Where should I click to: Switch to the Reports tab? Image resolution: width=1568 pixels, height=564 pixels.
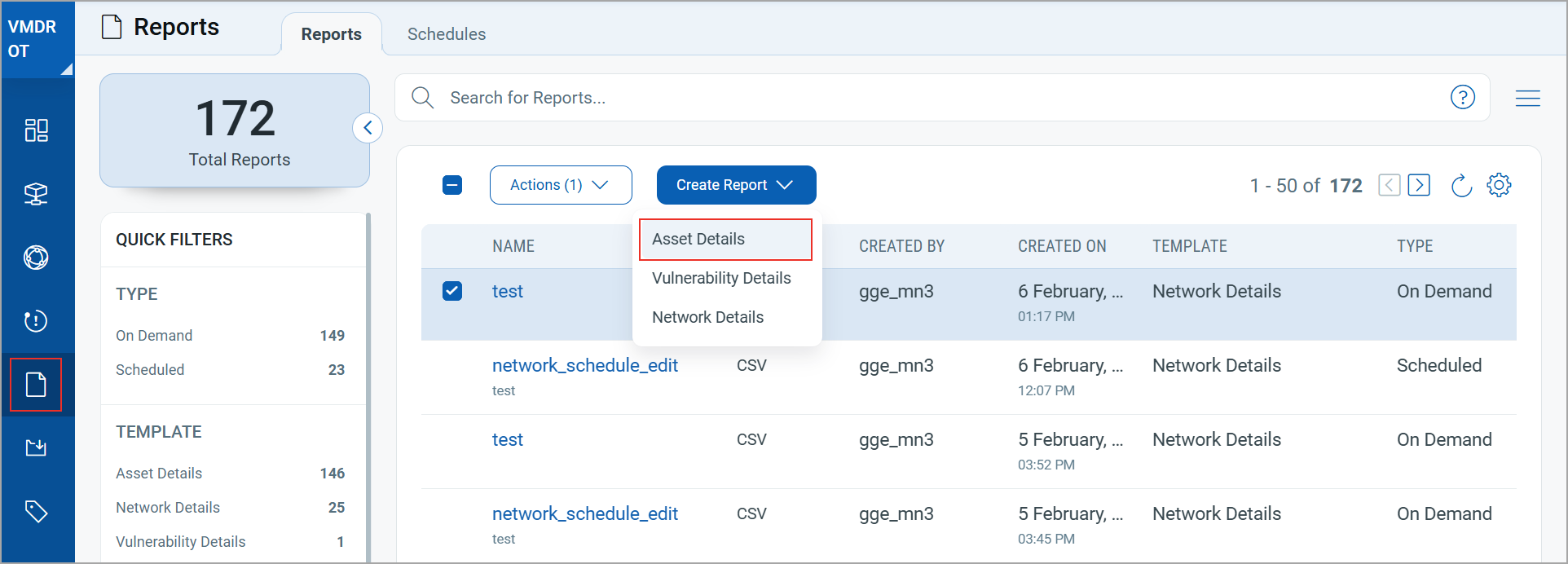click(x=332, y=34)
